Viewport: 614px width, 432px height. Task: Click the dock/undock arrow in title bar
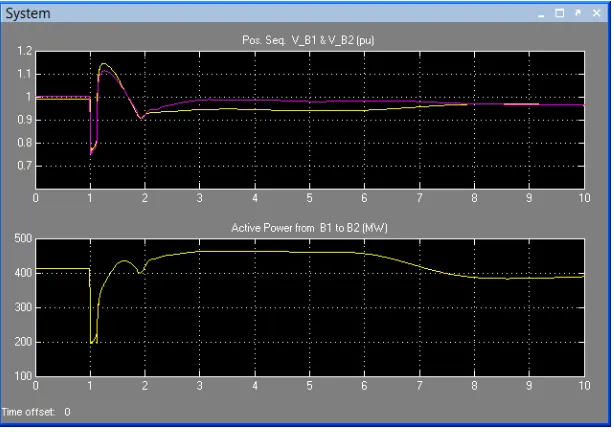tap(578, 13)
